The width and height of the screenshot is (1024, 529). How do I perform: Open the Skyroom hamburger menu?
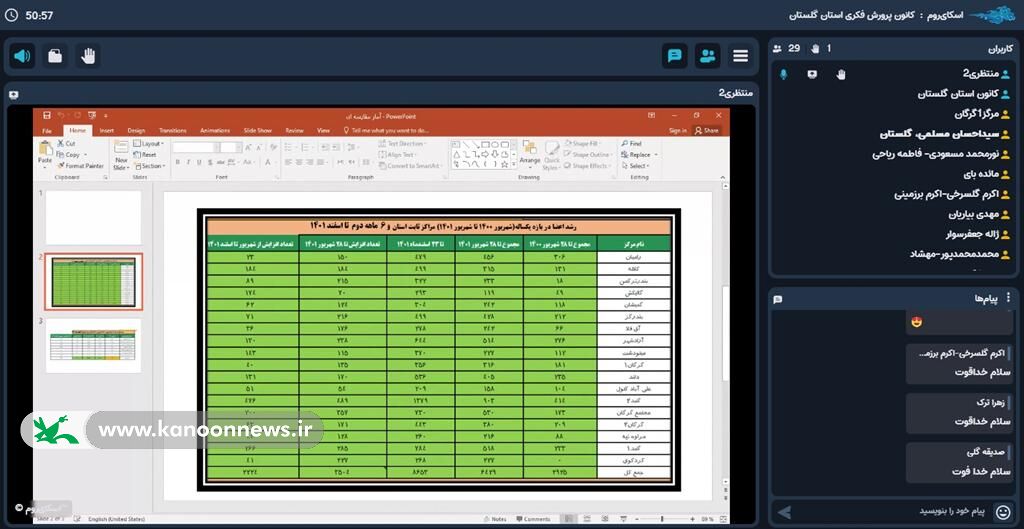pos(741,56)
